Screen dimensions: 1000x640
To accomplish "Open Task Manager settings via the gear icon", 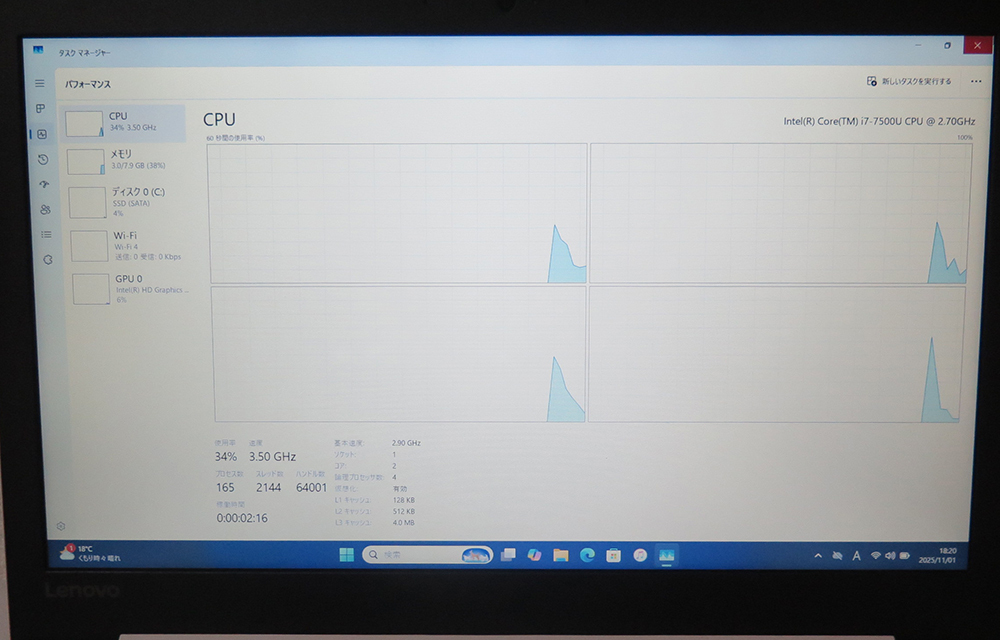I will [x=60, y=525].
